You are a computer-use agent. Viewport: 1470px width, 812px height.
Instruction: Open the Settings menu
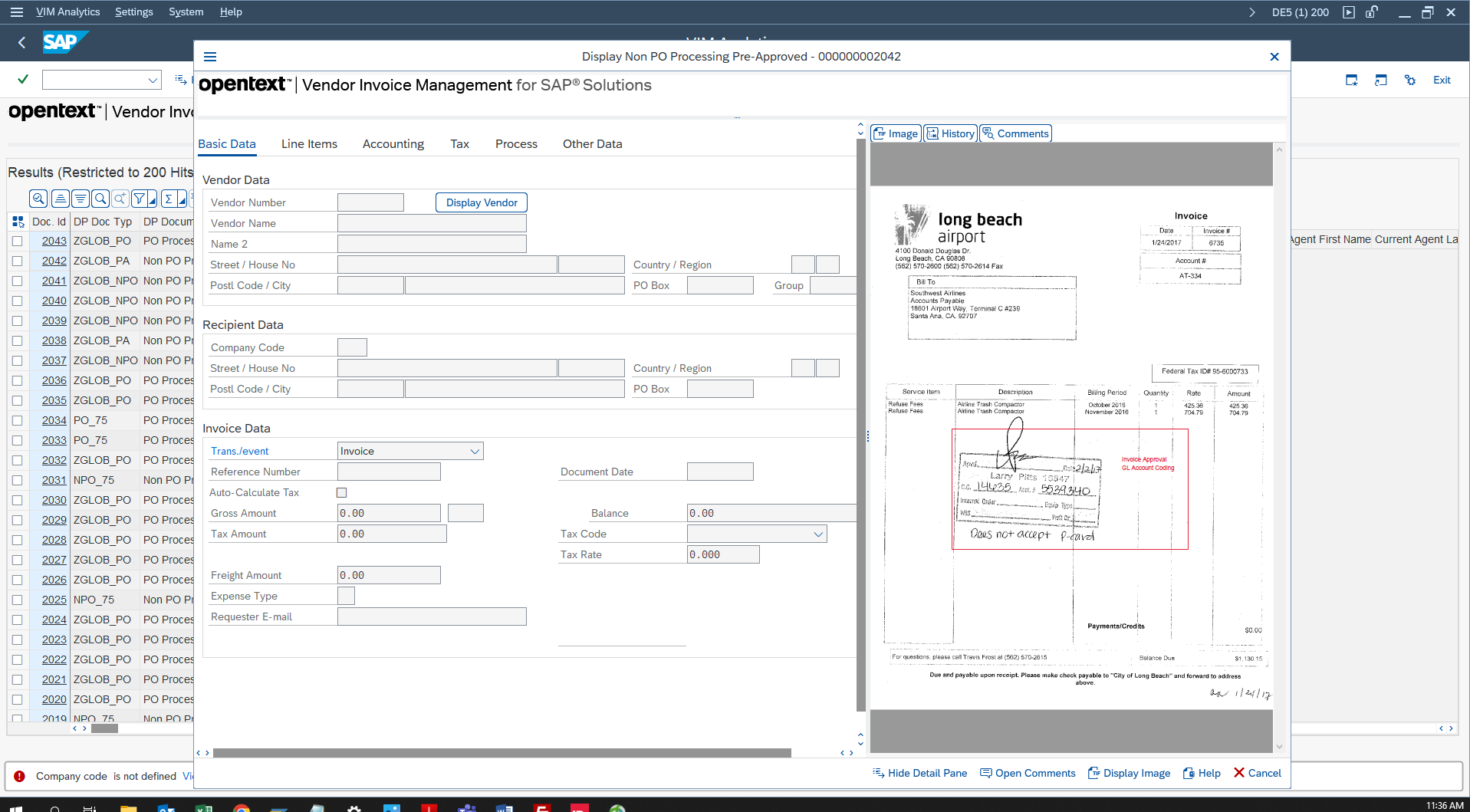(x=134, y=12)
